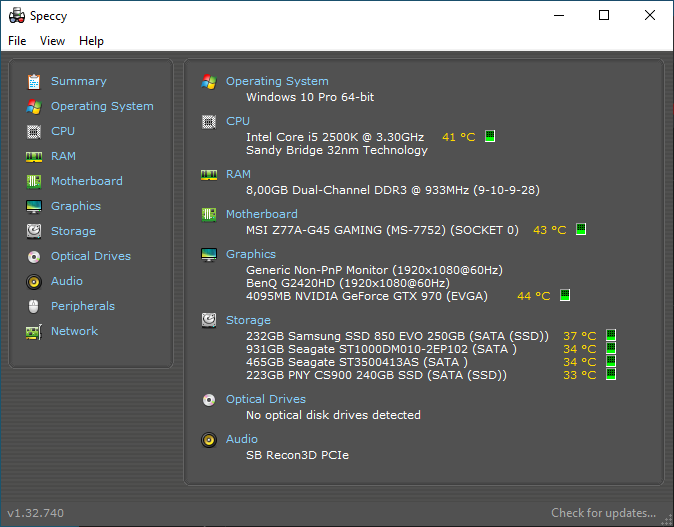Open the Graphics heading link in summary

point(251,254)
